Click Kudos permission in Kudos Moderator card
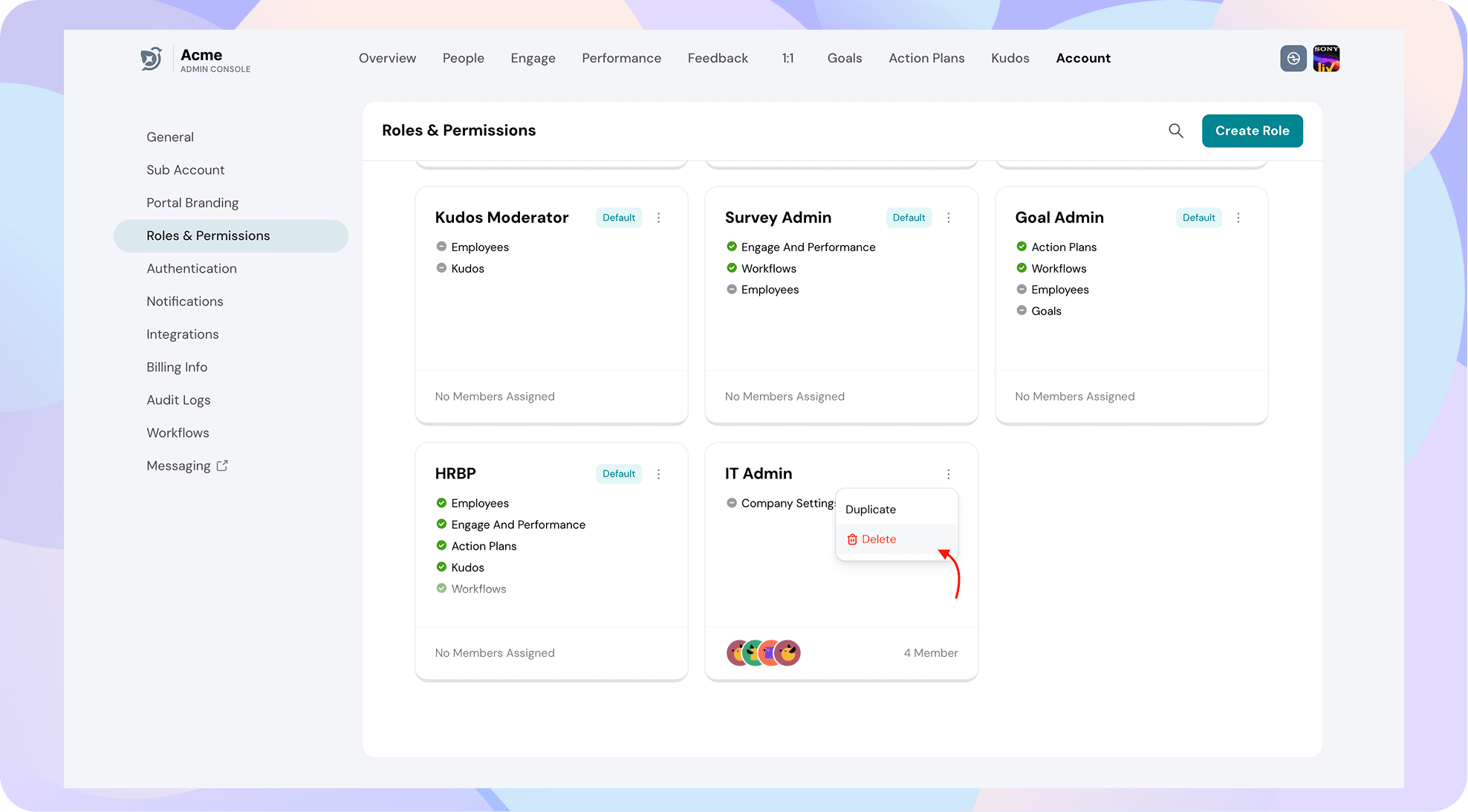Viewport: 1468px width, 812px height. (468, 269)
